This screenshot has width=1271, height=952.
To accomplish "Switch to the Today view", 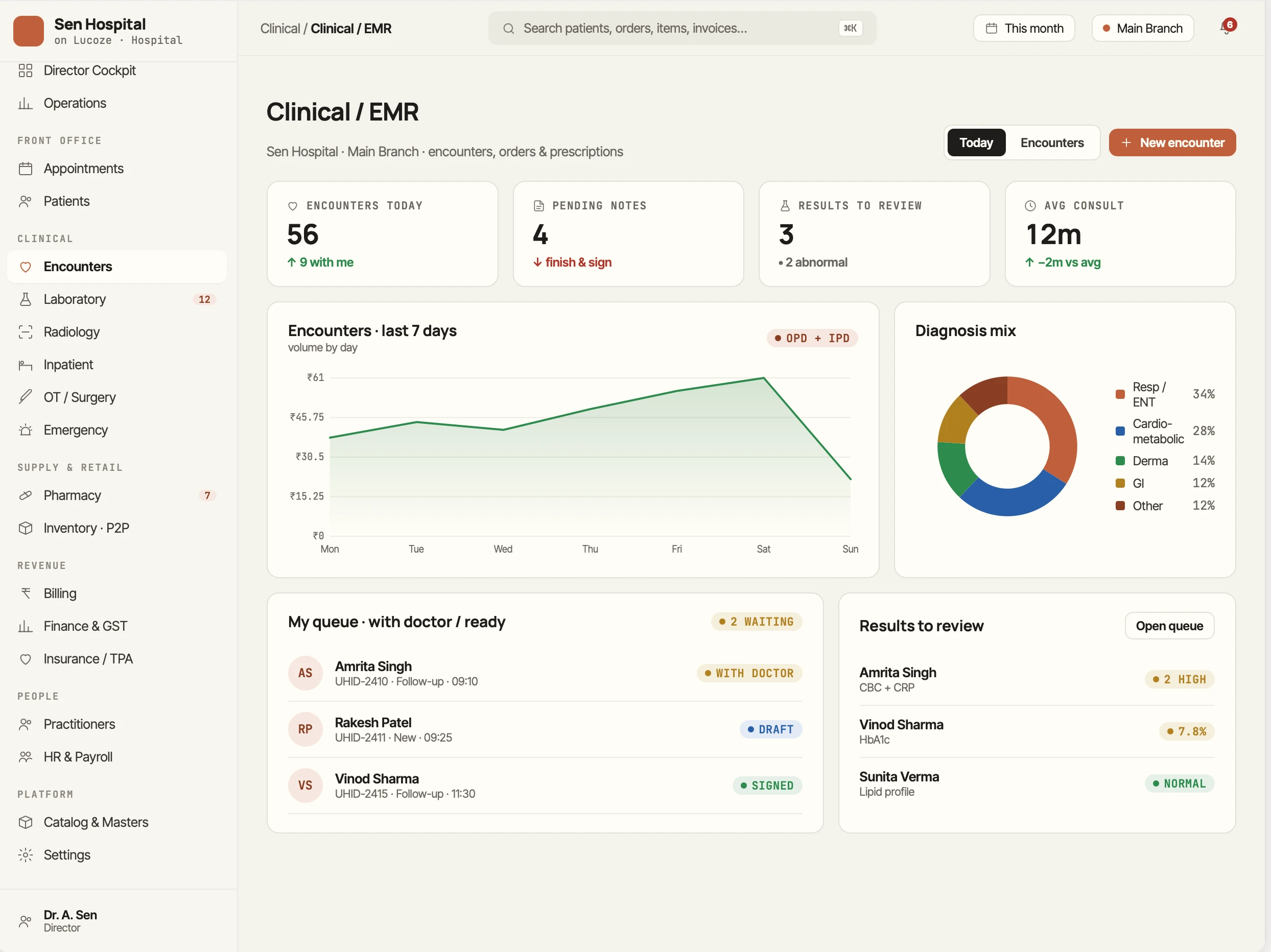I will point(976,143).
